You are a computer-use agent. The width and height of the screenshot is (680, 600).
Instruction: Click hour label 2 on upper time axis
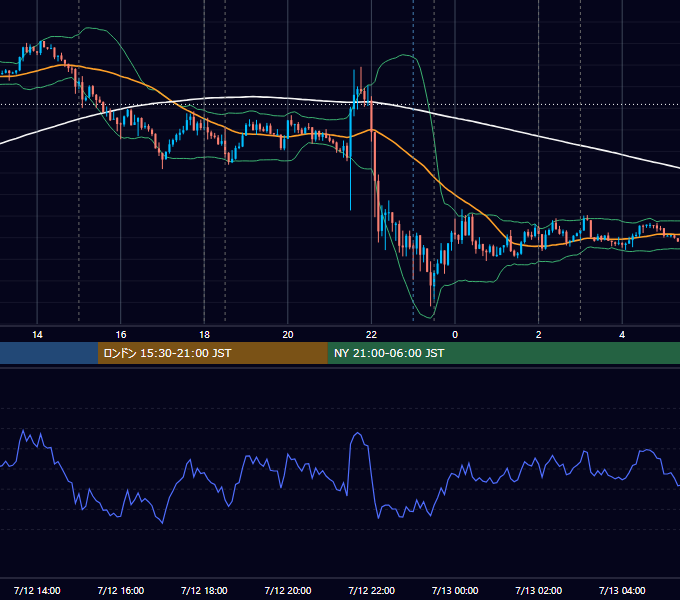click(x=539, y=335)
